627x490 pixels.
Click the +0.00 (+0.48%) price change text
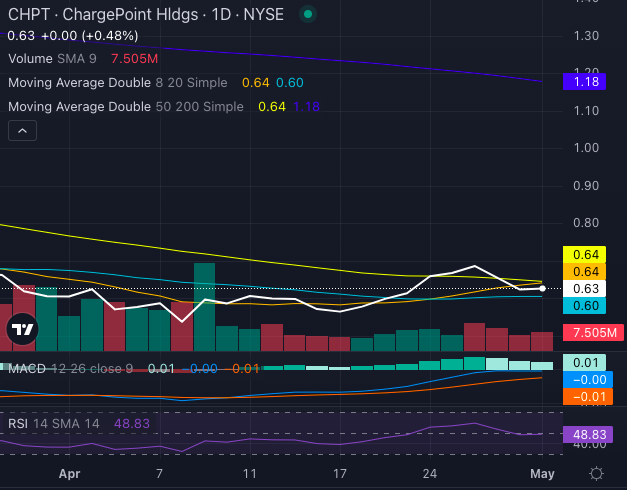pyautogui.click(x=90, y=36)
